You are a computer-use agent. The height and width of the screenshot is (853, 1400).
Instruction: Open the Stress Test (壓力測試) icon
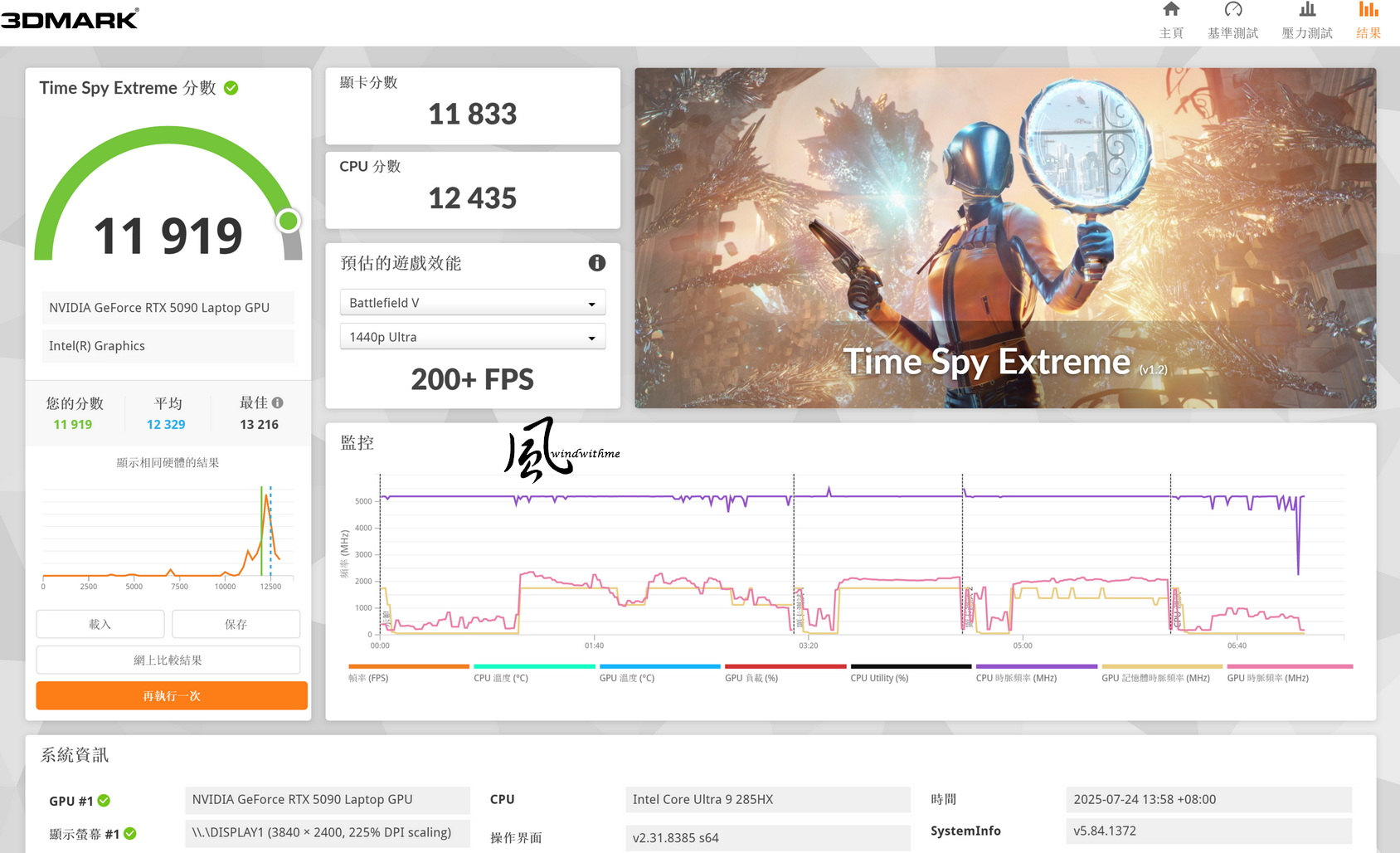tap(1307, 10)
